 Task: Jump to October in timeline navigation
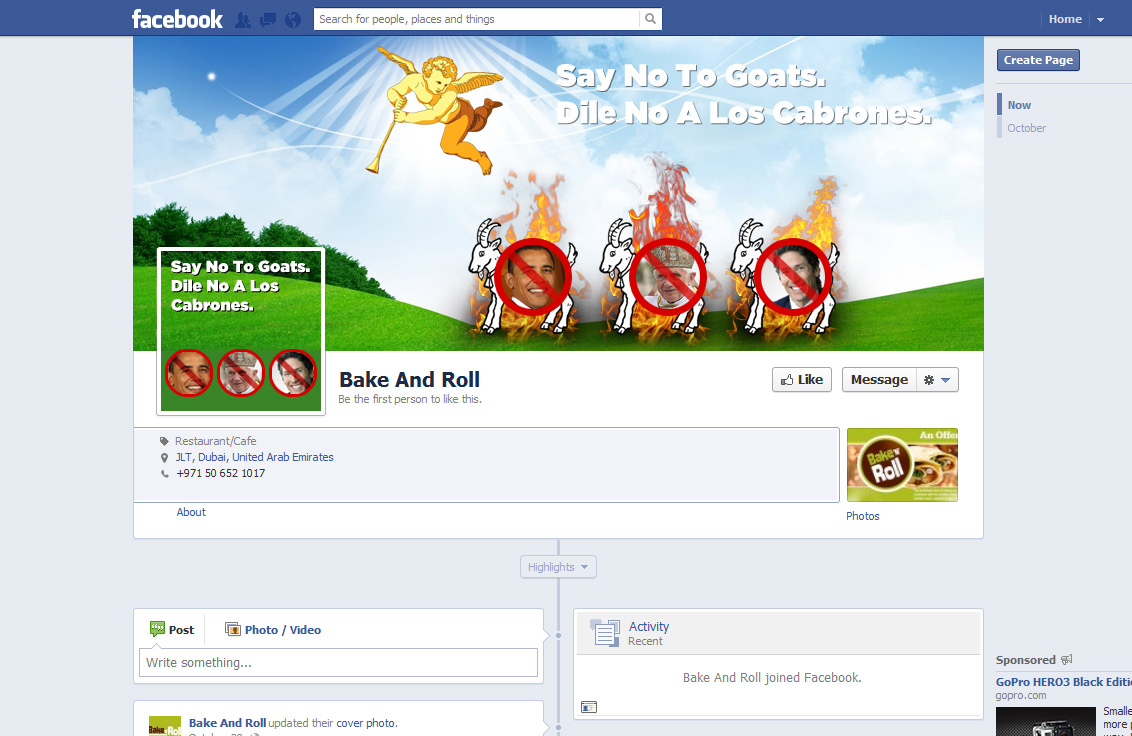1026,128
